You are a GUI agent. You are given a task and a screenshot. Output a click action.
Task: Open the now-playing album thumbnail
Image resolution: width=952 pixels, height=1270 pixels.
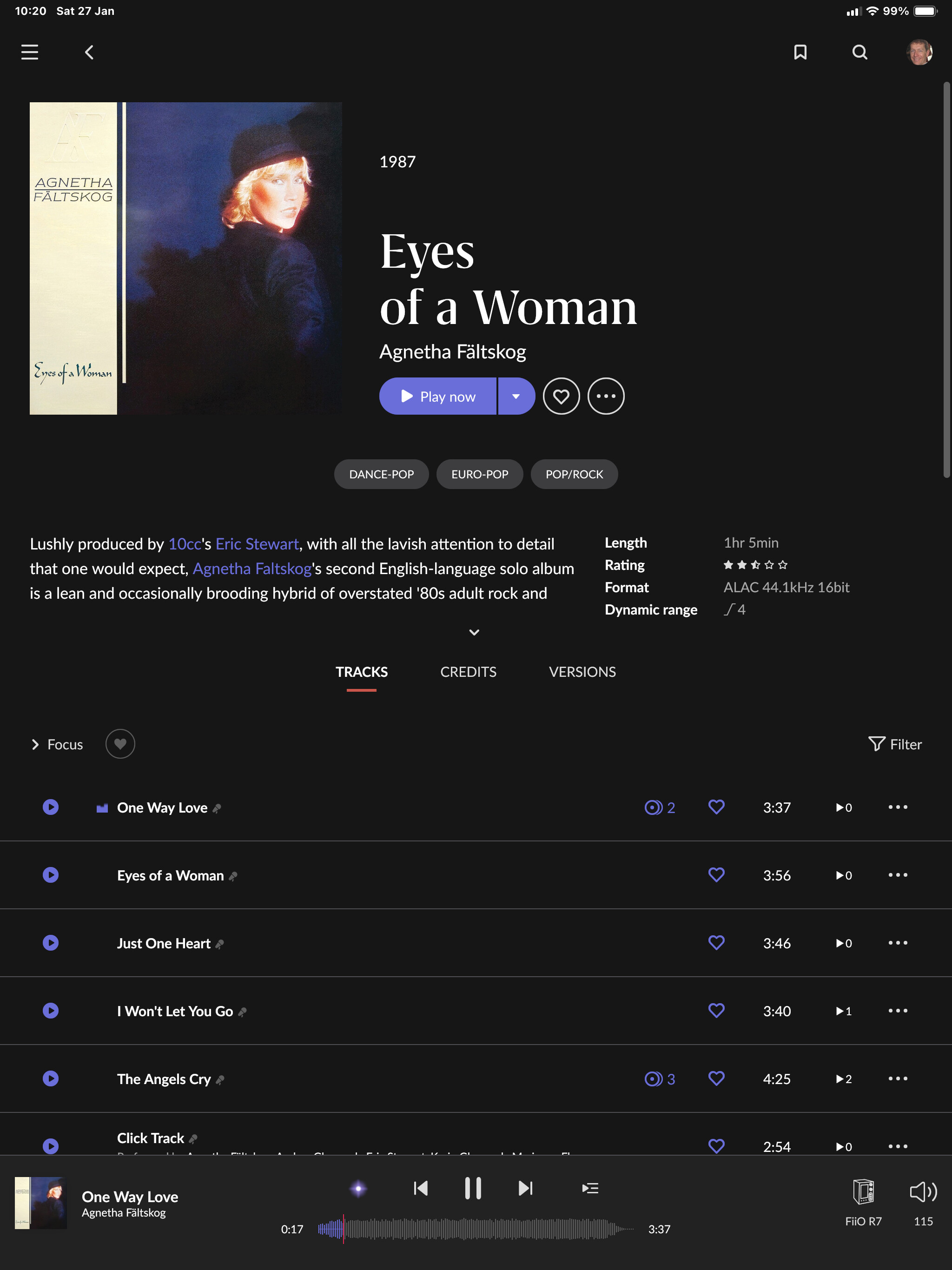pyautogui.click(x=40, y=1203)
